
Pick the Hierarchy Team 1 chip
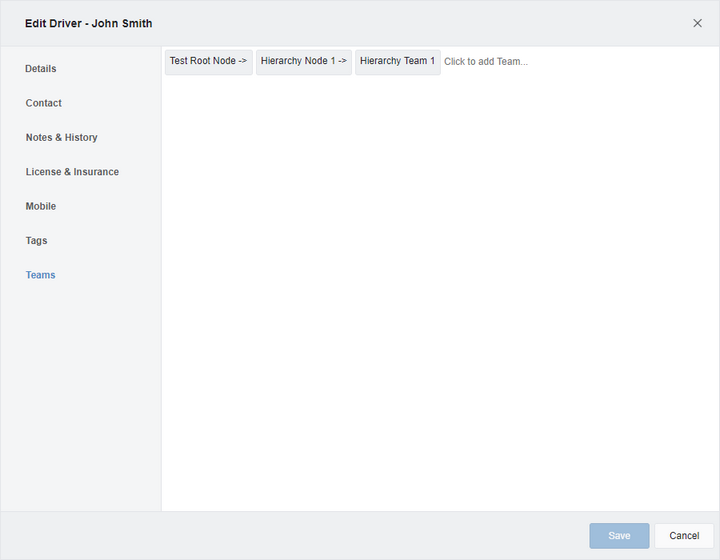(397, 62)
